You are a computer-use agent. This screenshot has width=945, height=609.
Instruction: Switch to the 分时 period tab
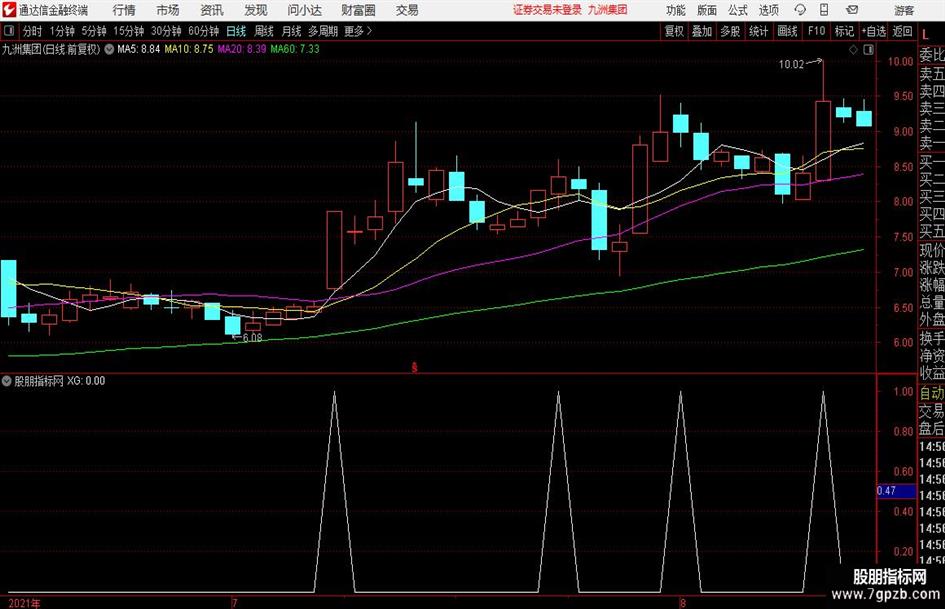[33, 31]
